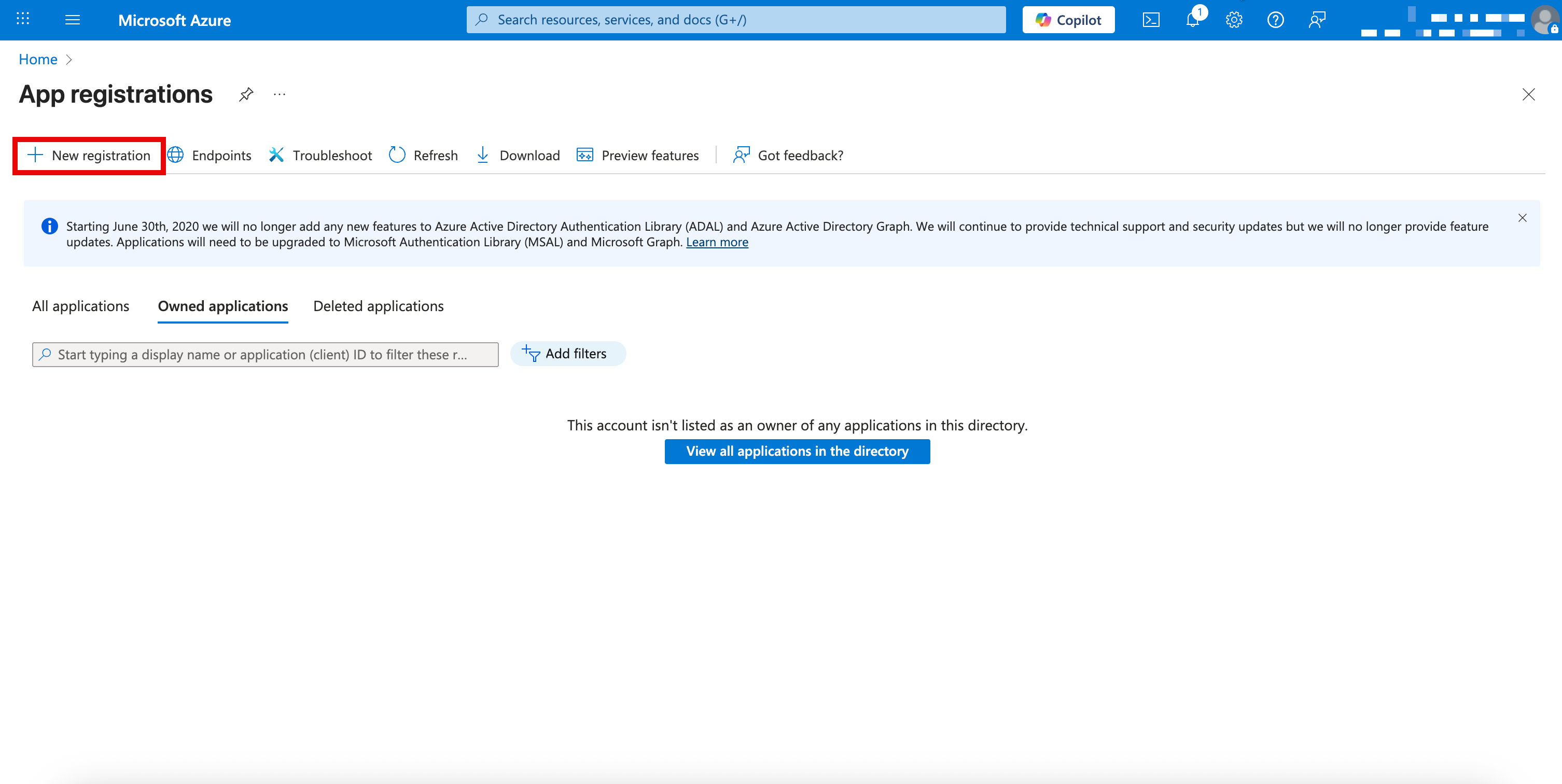
Task: Open the account profile avatar
Action: coord(1544,19)
